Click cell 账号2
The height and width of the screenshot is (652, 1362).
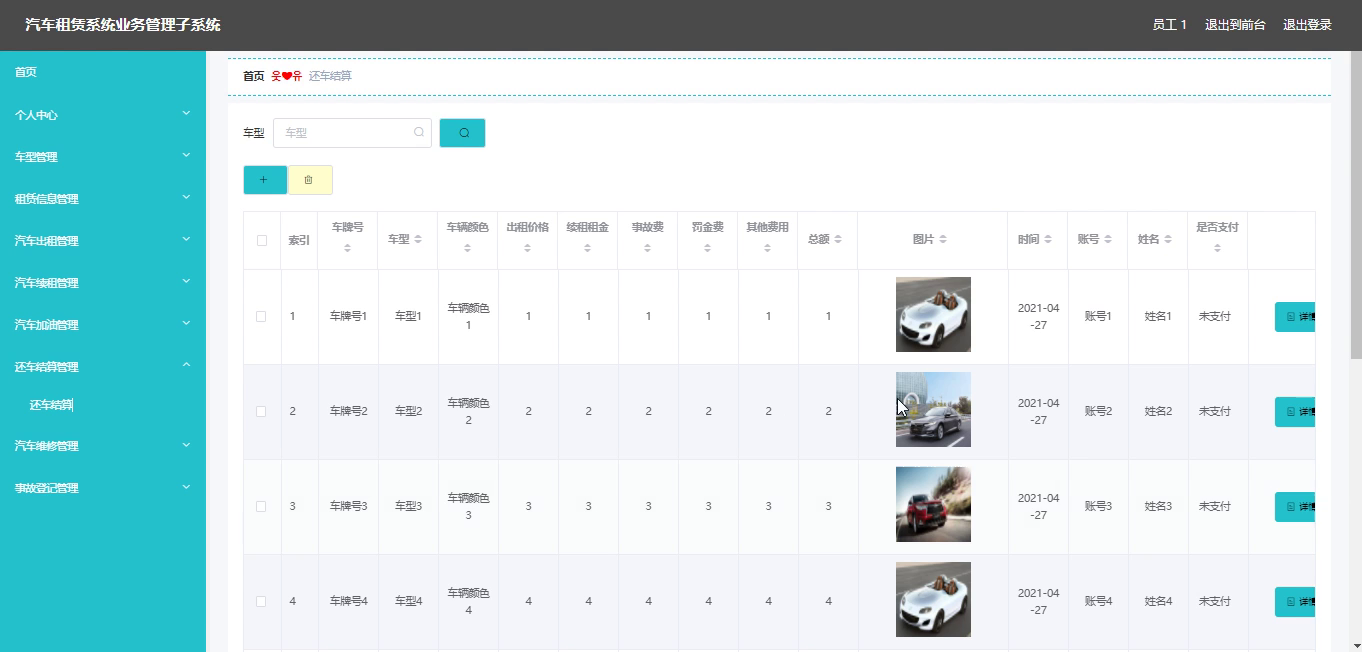(1098, 411)
